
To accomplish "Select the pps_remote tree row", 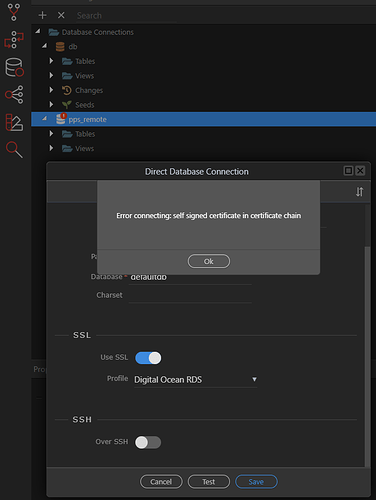I will click(204, 119).
